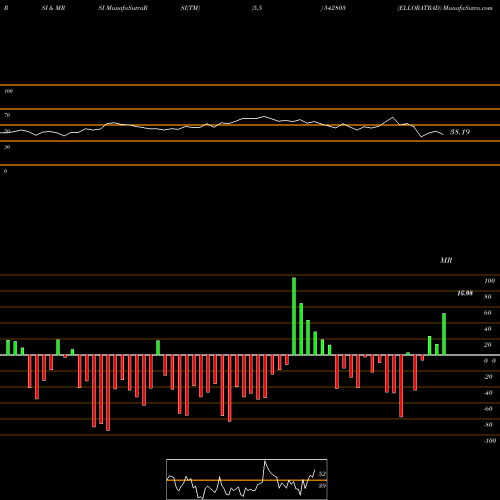The height and width of the screenshot is (500, 500).
Task: Click the SI MunafaSutraR header text
Action: click(123, 8)
